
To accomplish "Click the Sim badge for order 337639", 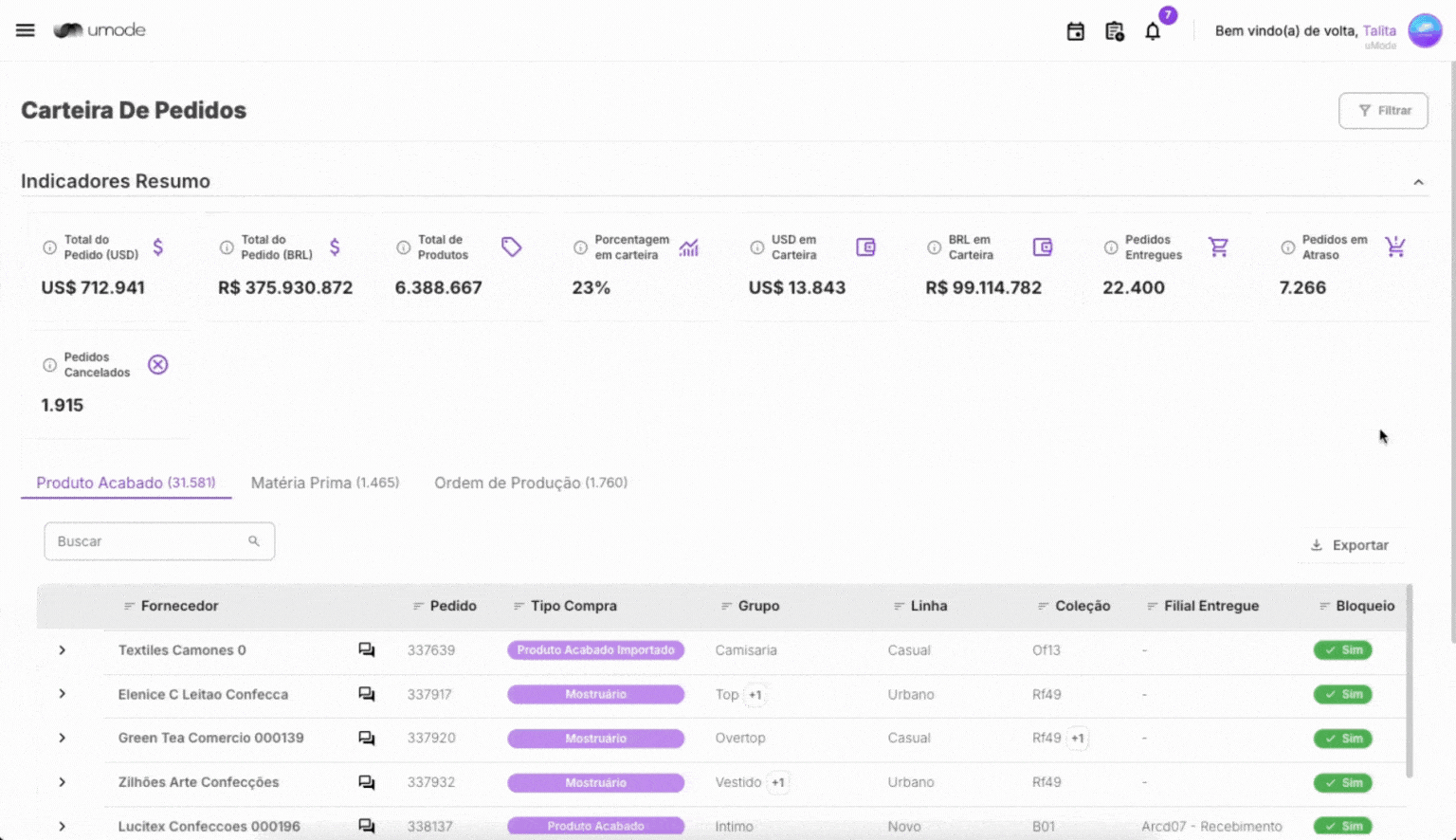I will tap(1343, 650).
